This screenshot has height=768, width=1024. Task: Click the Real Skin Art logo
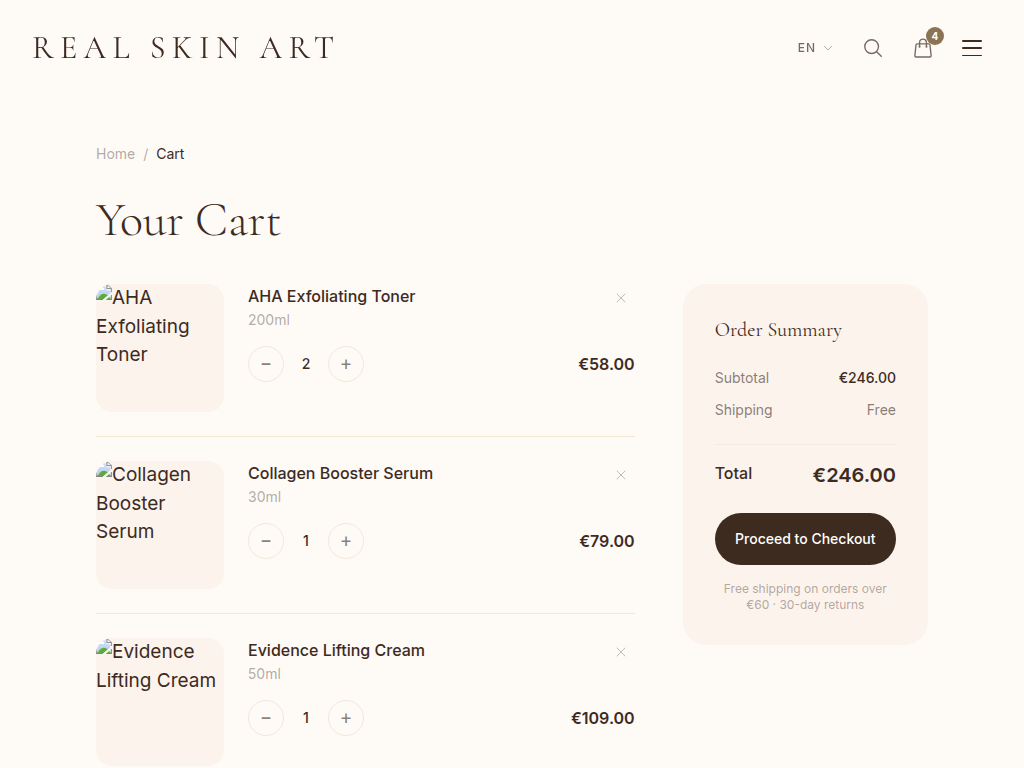pyautogui.click(x=184, y=48)
